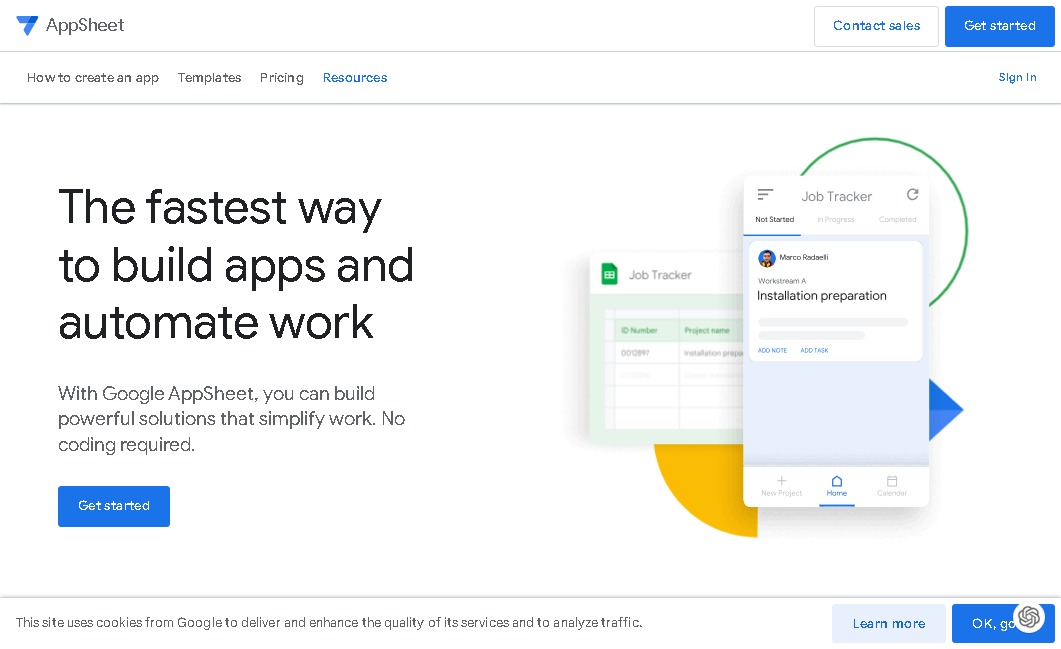Select the In Progress tab
1061x649 pixels.
836,219
